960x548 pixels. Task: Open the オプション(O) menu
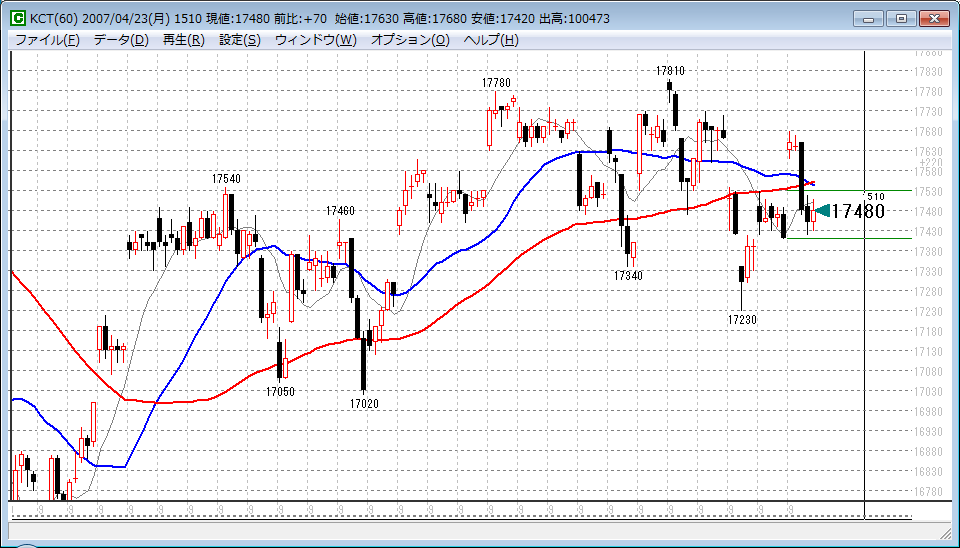click(410, 40)
